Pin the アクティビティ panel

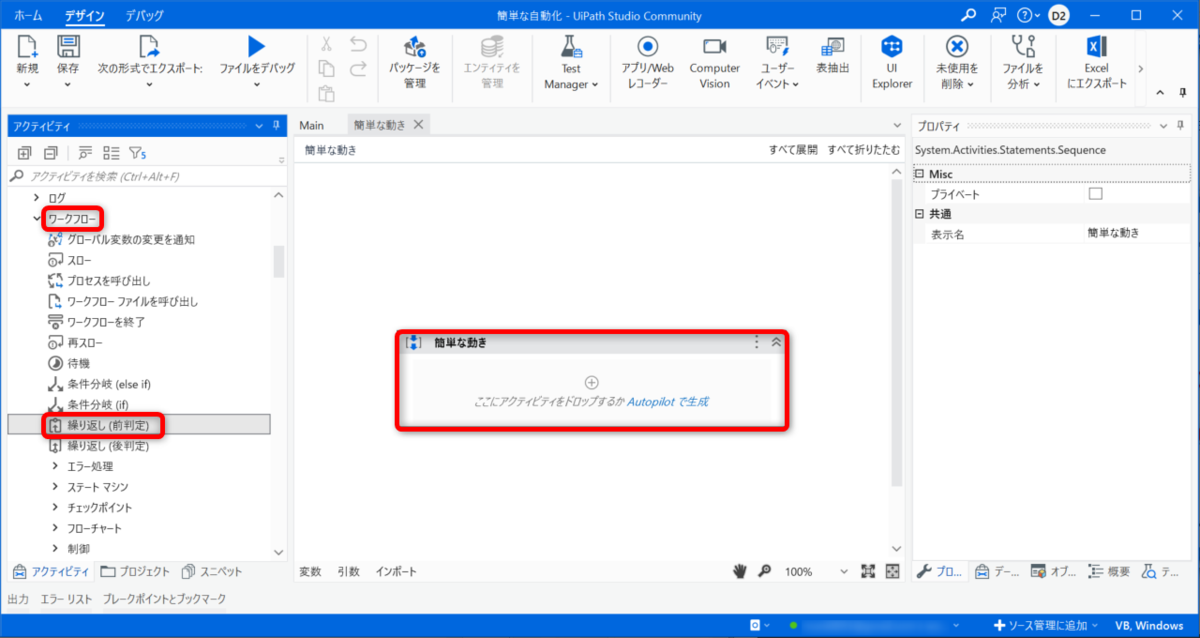pos(276,125)
